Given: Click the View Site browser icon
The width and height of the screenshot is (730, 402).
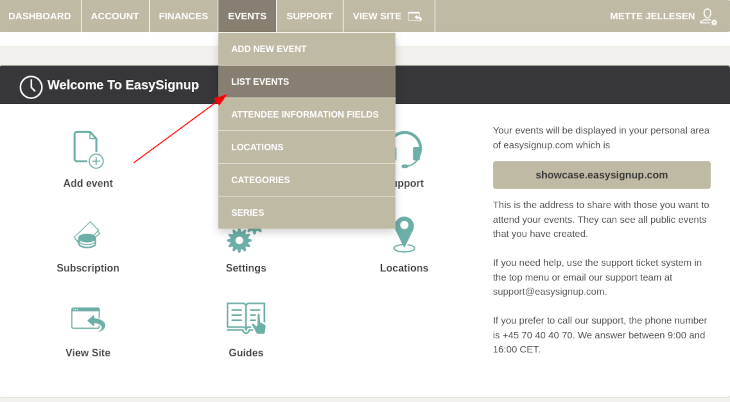Looking at the screenshot, I should pyautogui.click(x=88, y=320).
